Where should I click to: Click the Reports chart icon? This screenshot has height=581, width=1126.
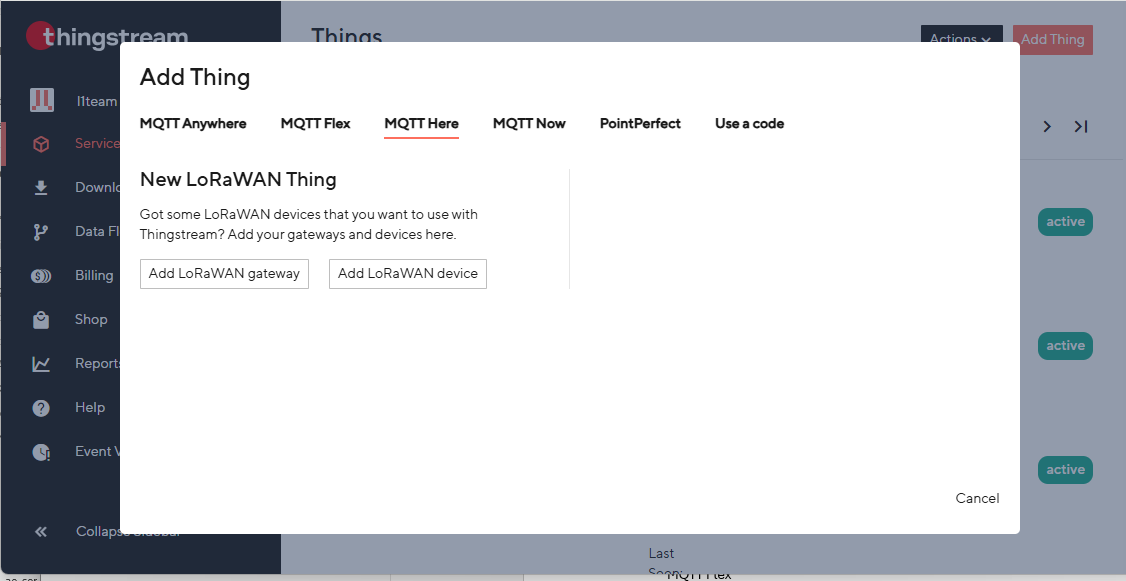41,364
